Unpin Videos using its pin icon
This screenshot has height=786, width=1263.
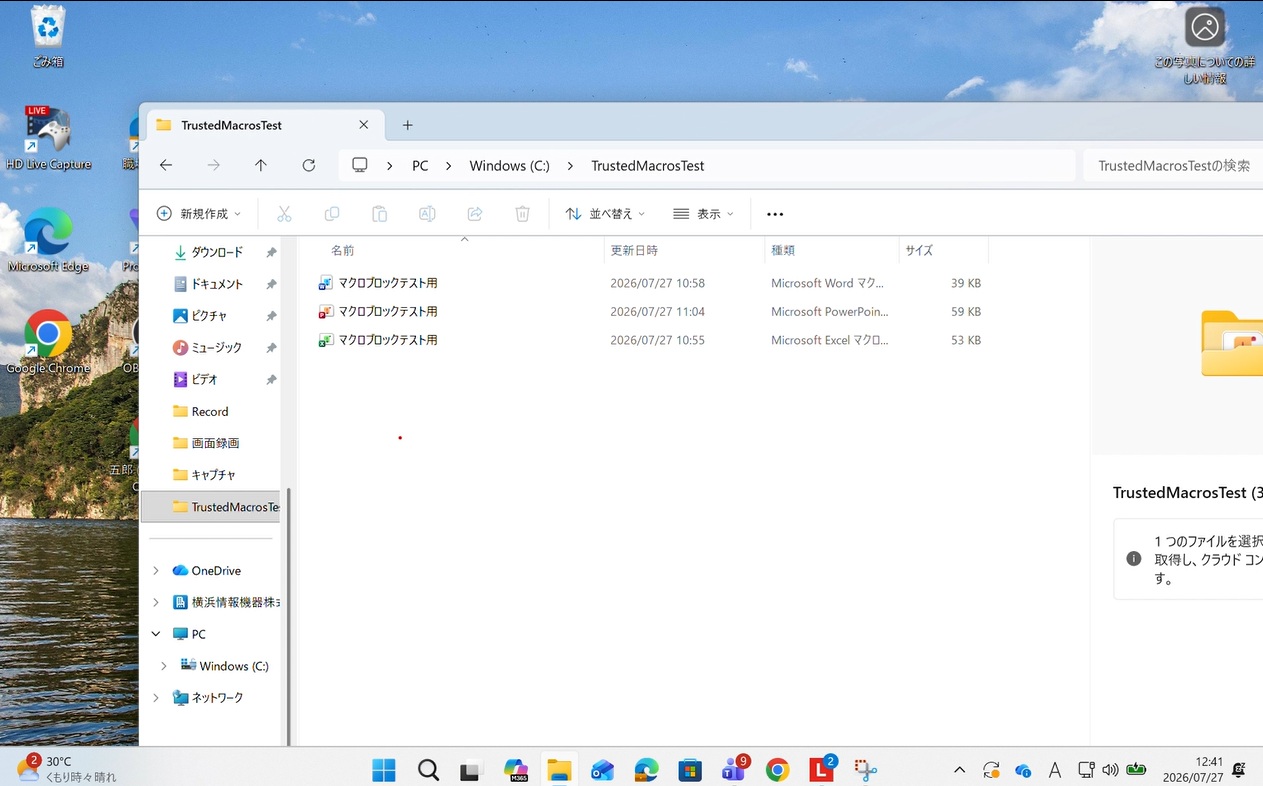[271, 380]
